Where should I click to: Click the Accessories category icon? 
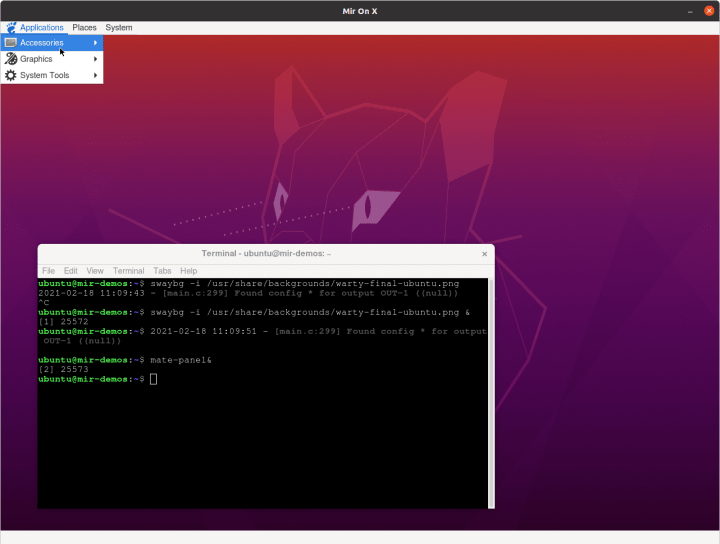tap(11, 43)
